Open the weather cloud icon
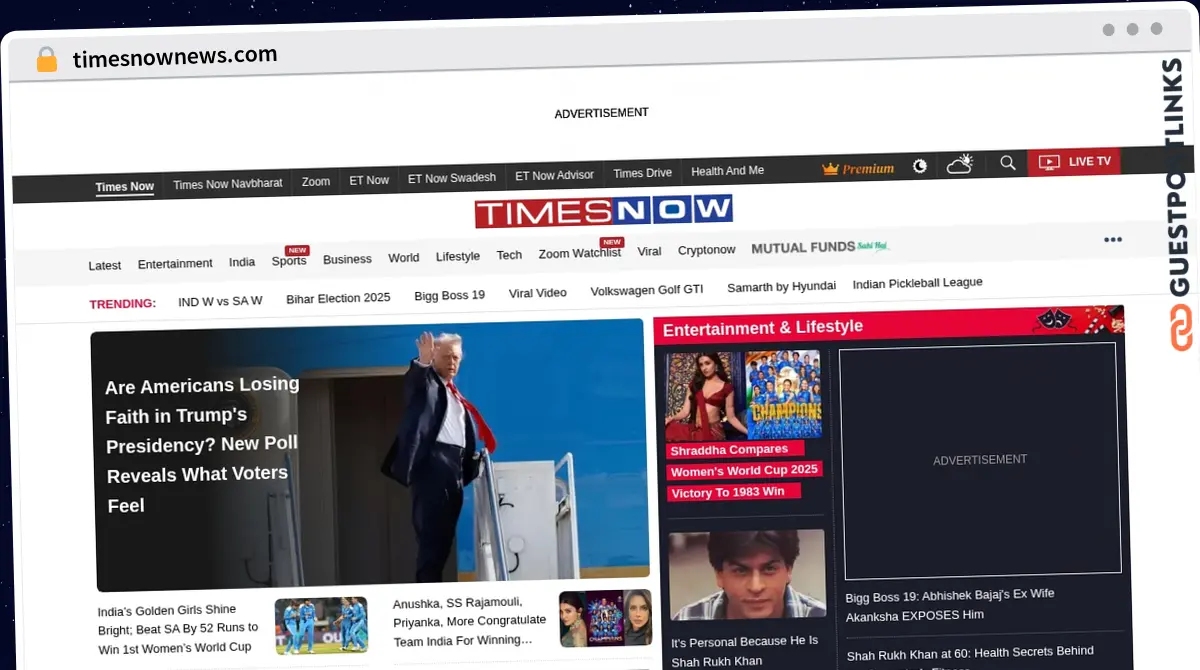This screenshot has width=1200, height=670. pos(960,164)
